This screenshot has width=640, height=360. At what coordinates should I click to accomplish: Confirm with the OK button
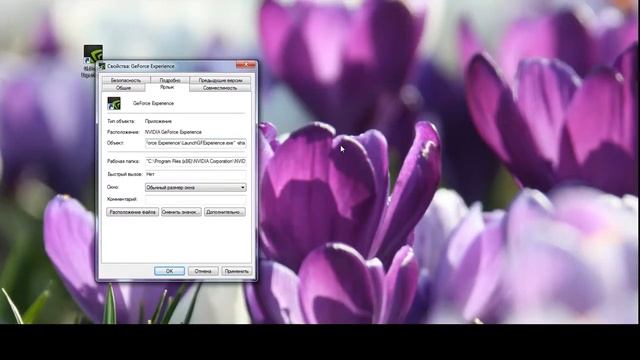tap(169, 271)
